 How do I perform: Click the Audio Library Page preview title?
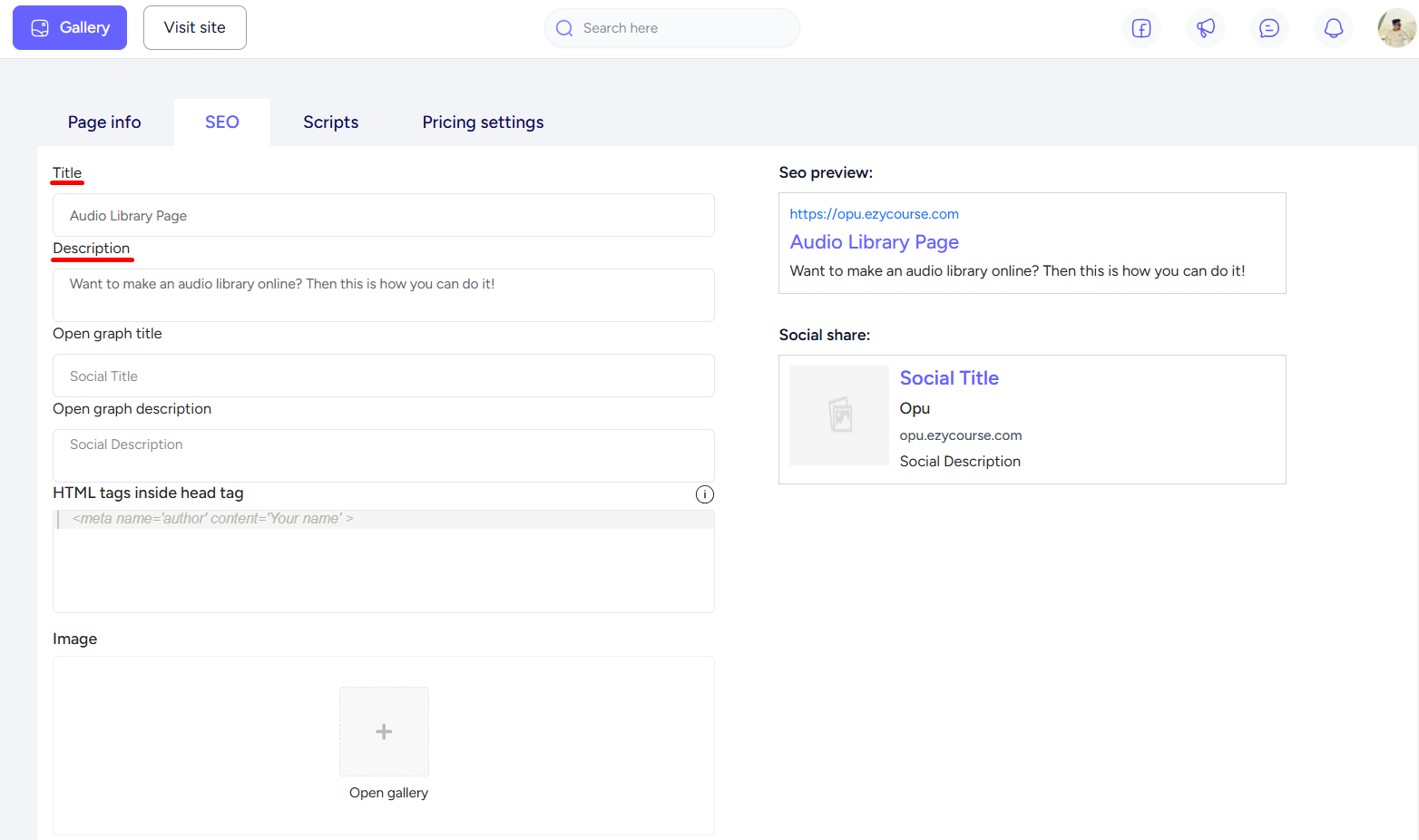(875, 242)
